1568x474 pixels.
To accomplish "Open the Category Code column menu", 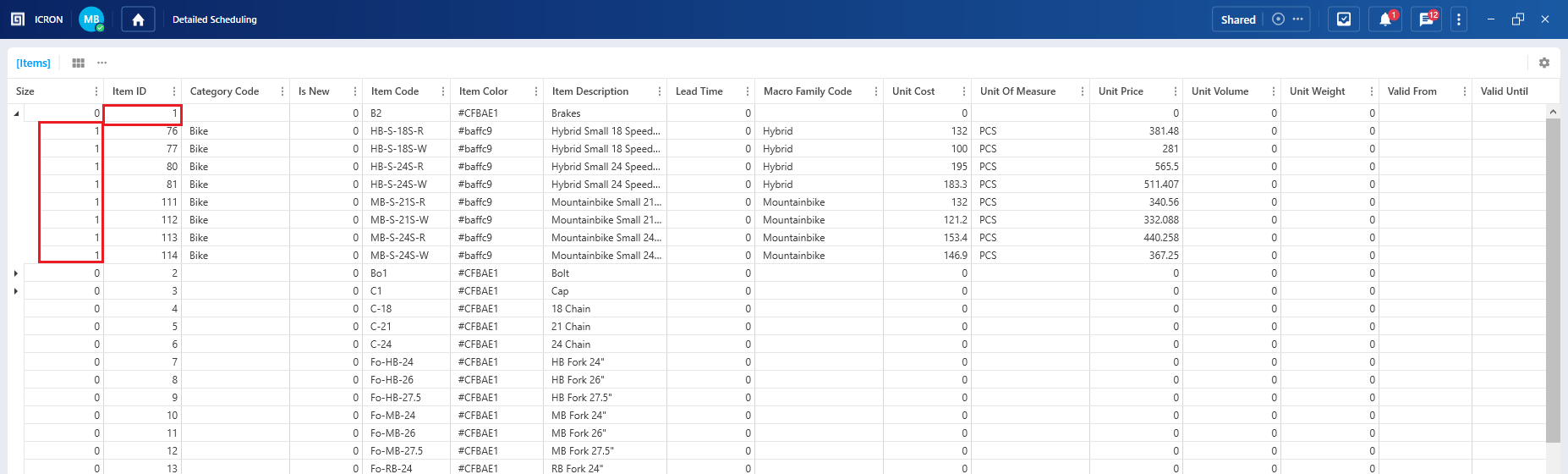I will (x=282, y=91).
